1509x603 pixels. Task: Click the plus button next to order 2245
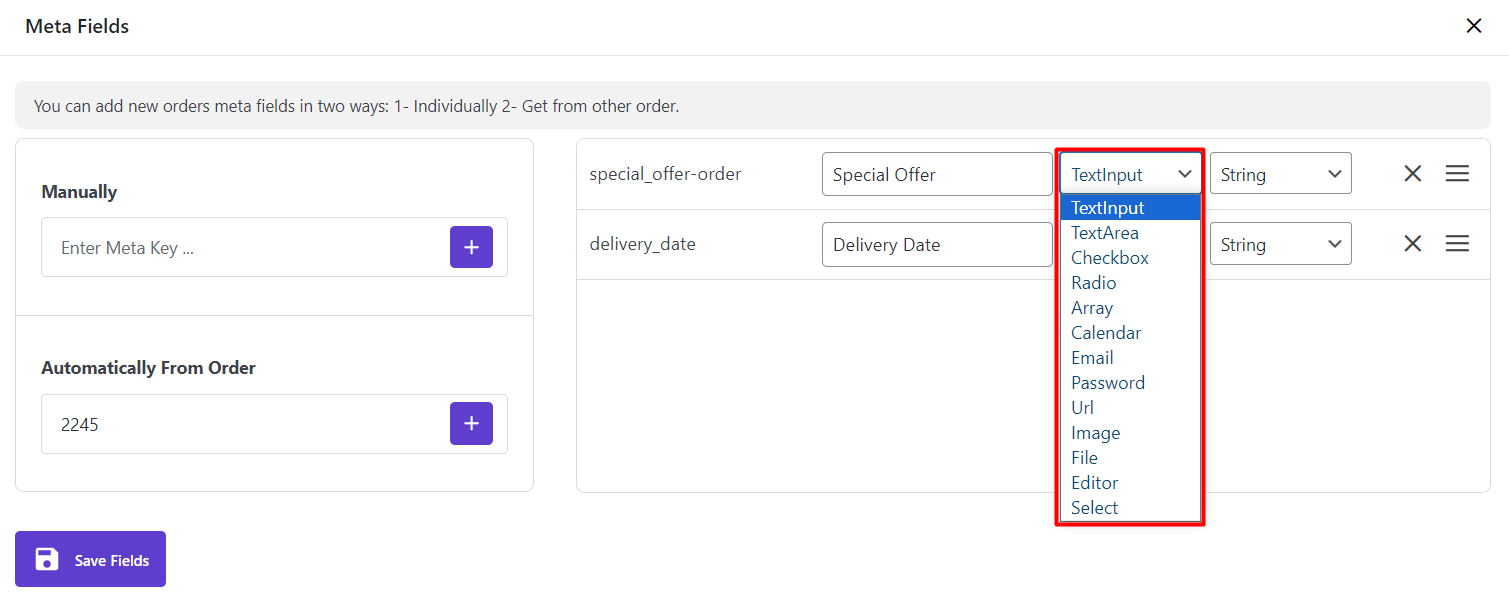pos(471,424)
